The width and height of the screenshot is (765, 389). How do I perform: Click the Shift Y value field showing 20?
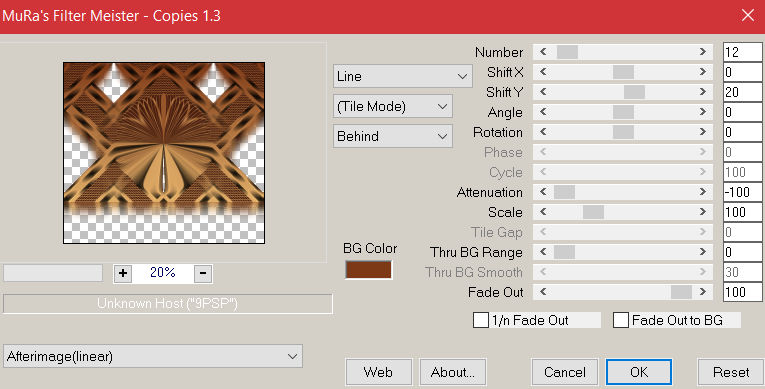(x=743, y=92)
